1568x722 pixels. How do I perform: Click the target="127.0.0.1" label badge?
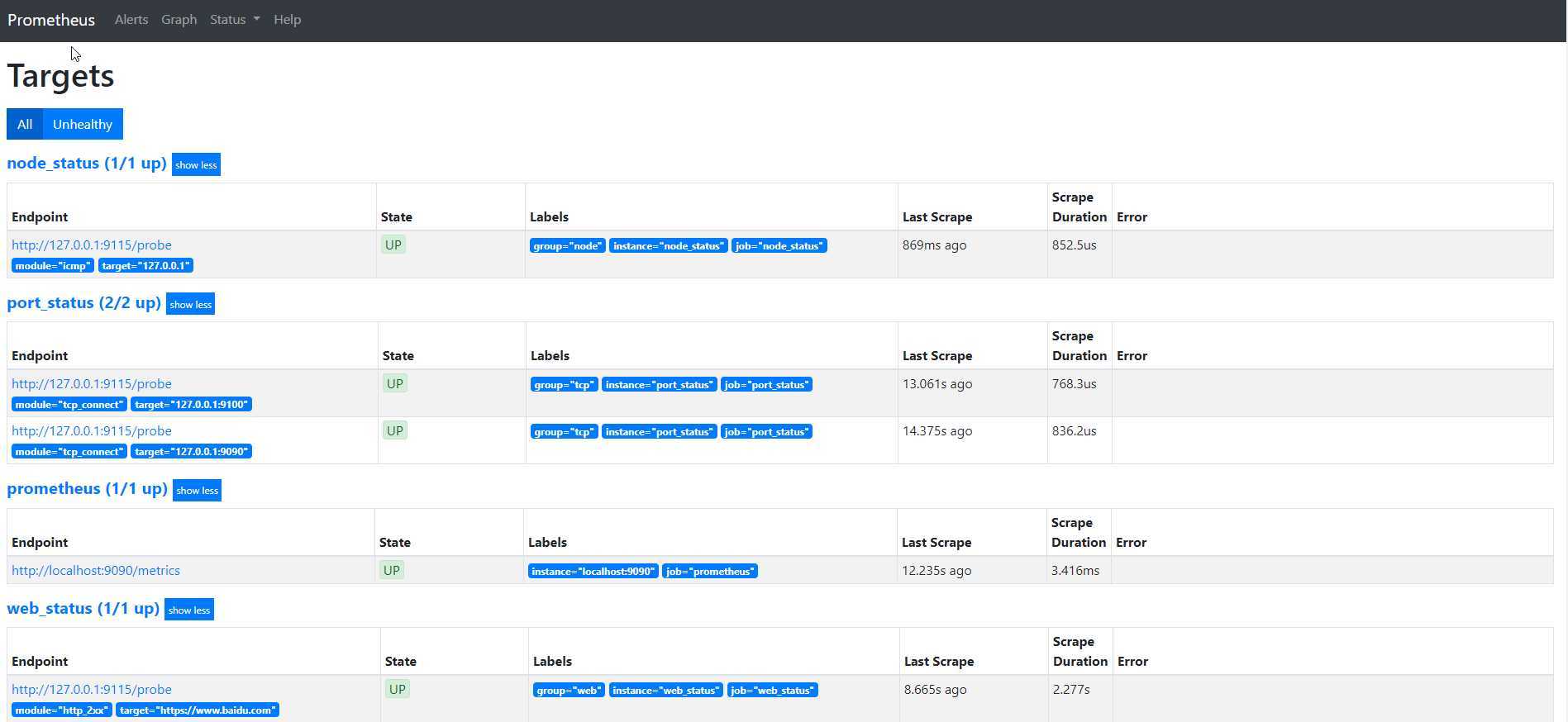[145, 266]
